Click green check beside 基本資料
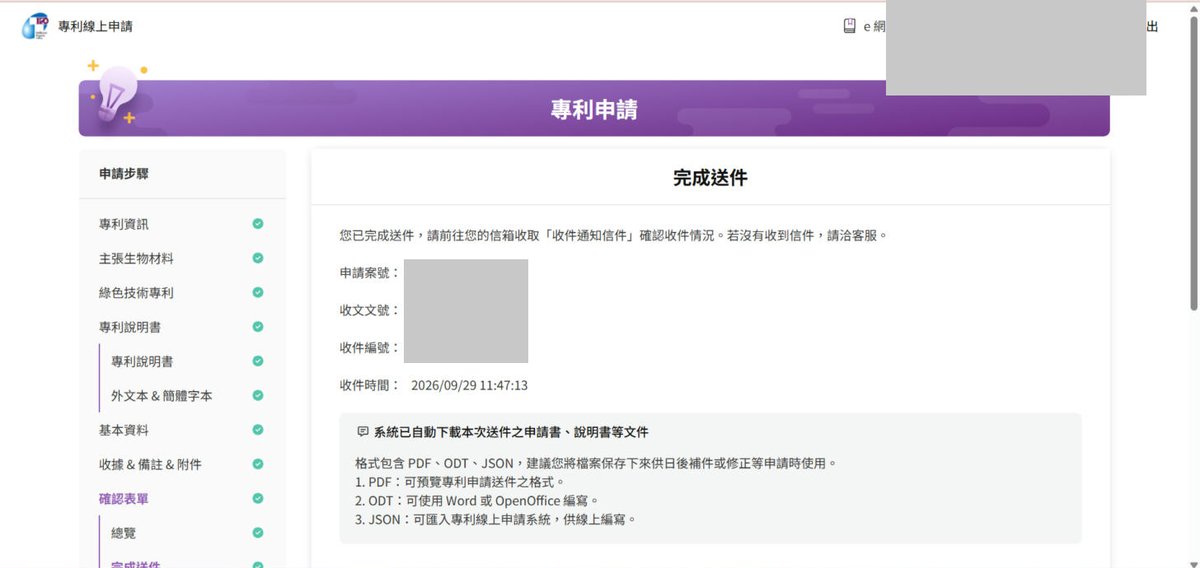Viewport: 1200px width, 568px height. click(258, 430)
